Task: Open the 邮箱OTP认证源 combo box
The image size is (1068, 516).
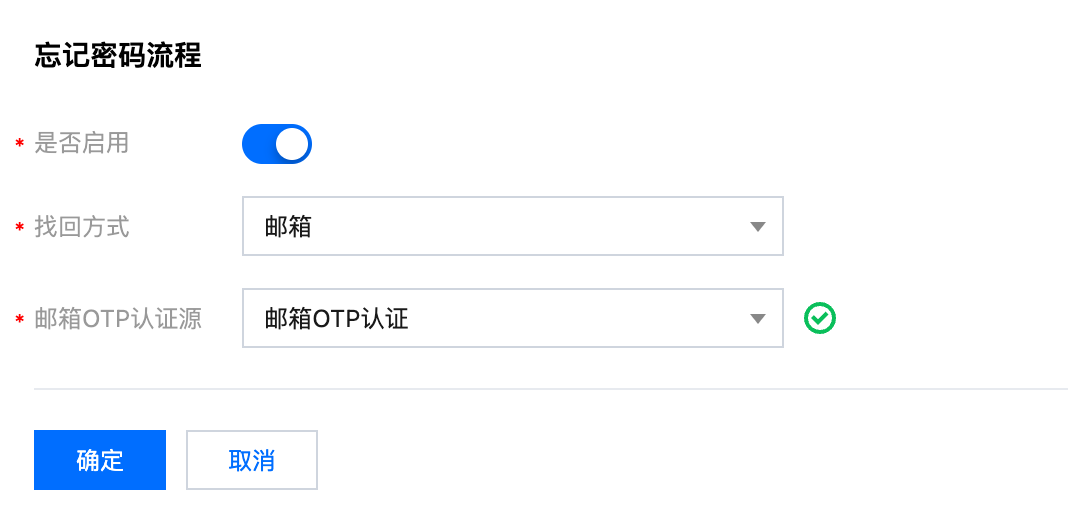Action: 513,318
